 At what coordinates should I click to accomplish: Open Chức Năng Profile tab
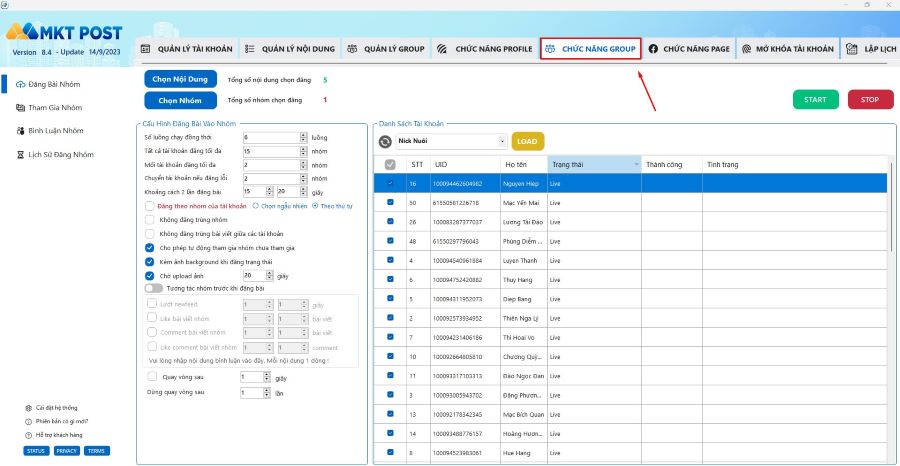point(485,49)
